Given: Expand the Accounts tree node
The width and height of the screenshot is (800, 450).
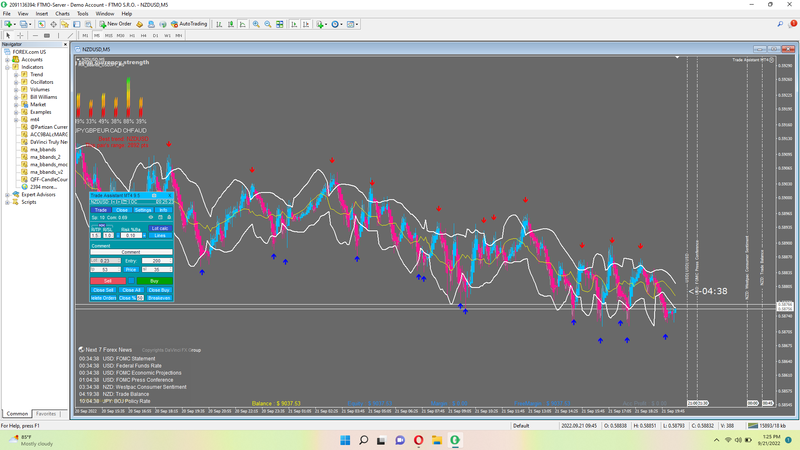Looking at the screenshot, I should tap(7, 59).
